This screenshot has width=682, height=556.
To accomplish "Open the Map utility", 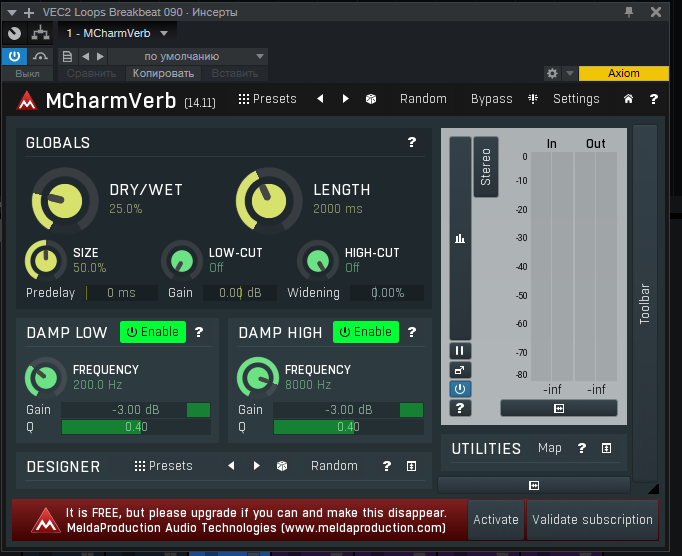I will [x=549, y=448].
